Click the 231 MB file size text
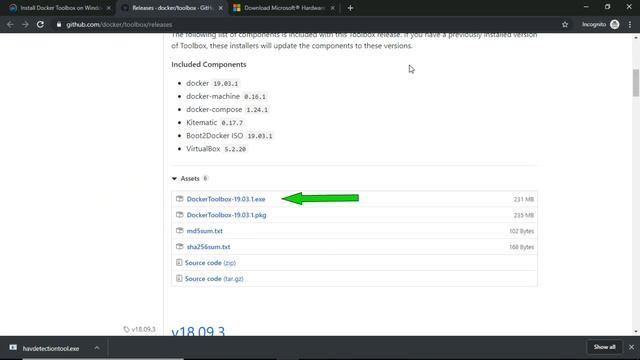Viewport: 640px width, 360px height. (x=524, y=199)
